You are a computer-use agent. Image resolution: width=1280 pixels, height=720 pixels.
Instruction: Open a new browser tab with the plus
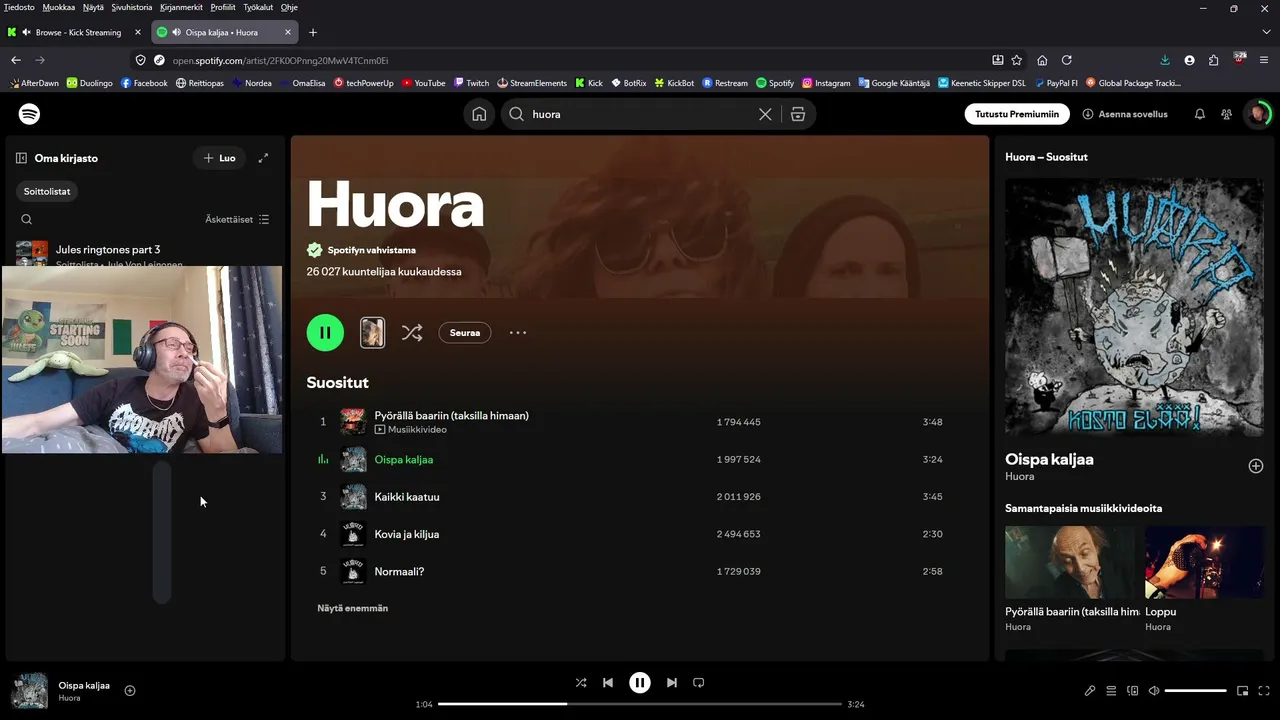click(x=313, y=32)
